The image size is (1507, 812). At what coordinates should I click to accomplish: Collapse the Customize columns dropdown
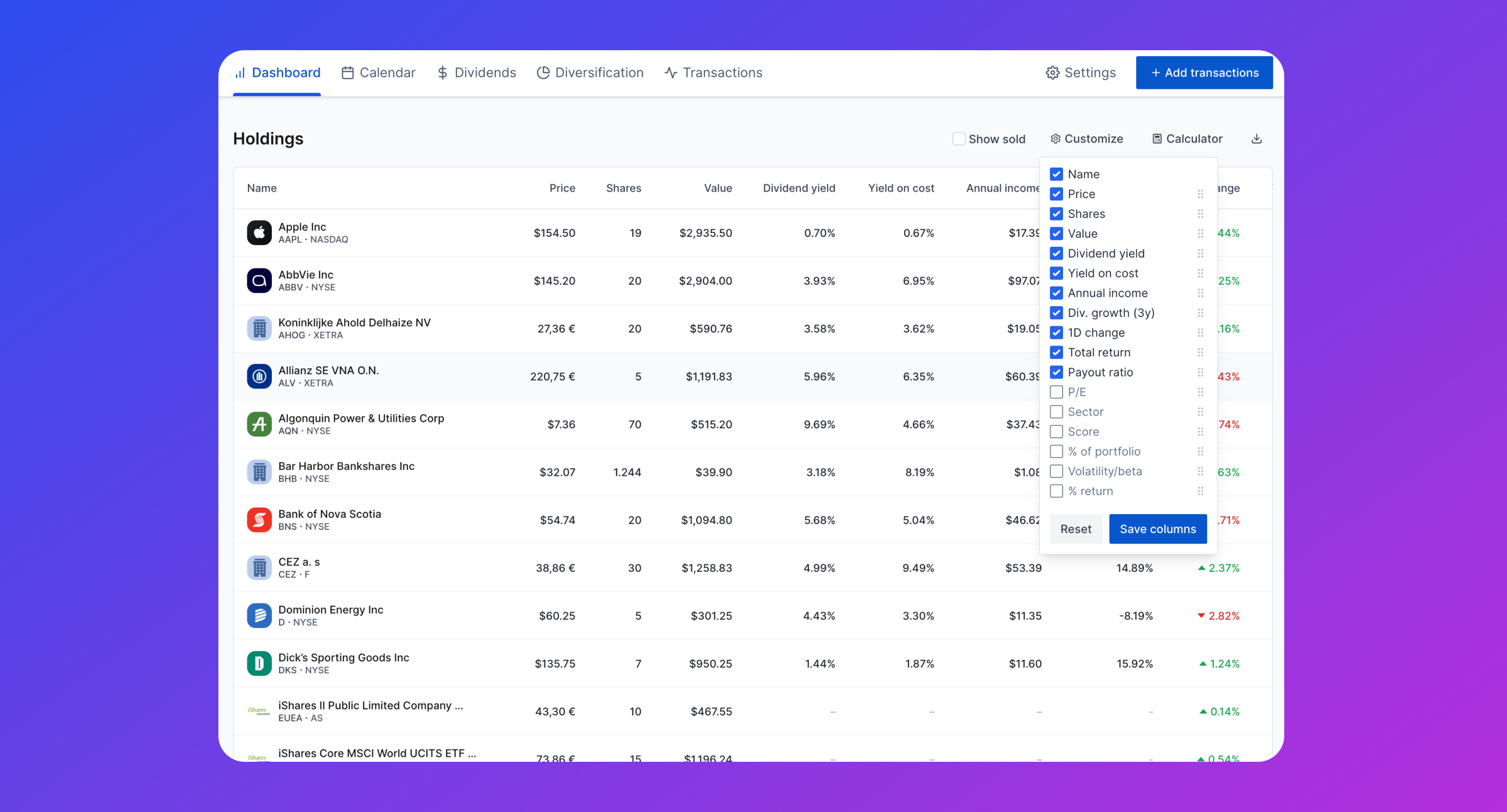pos(1087,139)
